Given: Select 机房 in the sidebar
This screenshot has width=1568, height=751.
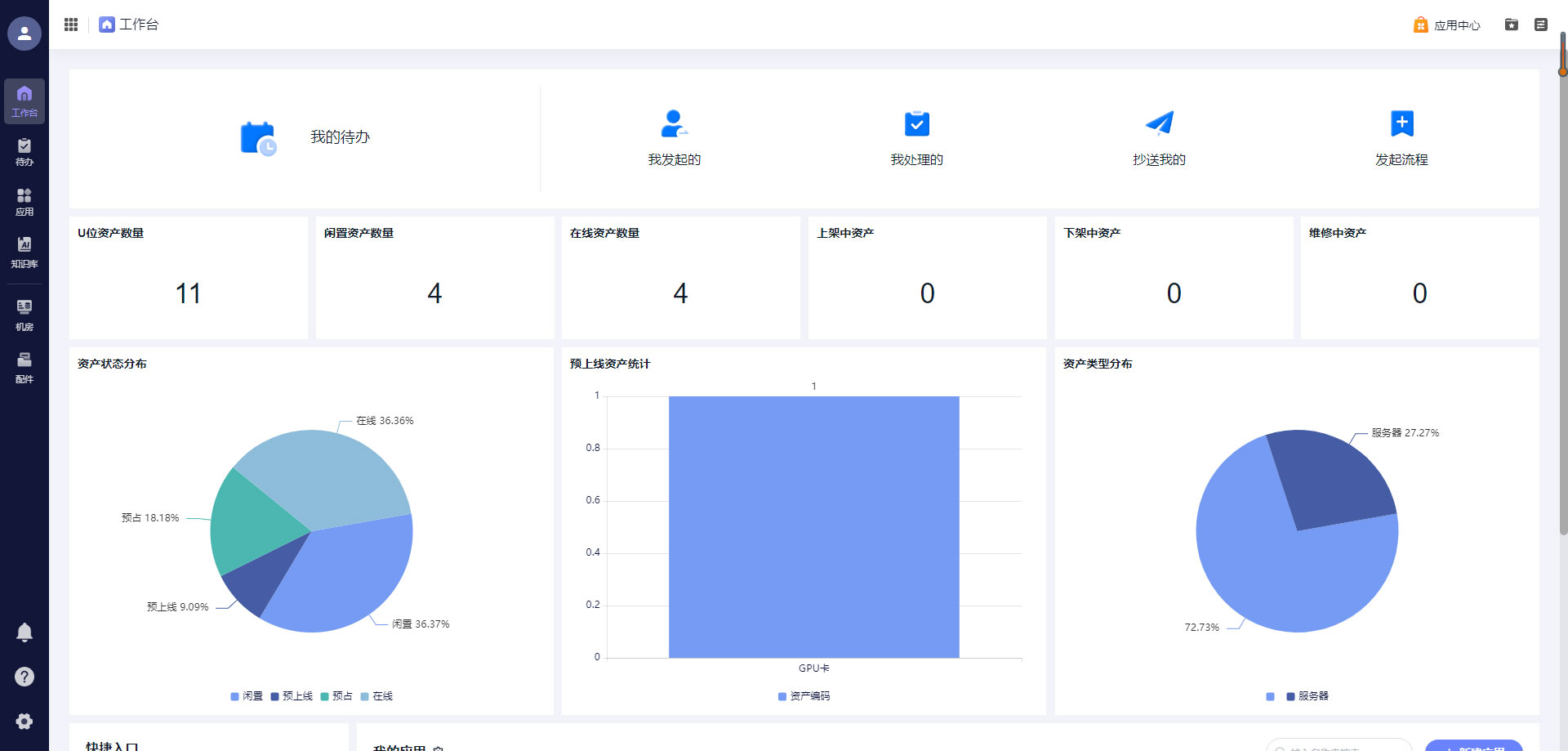Looking at the screenshot, I should pos(24,315).
